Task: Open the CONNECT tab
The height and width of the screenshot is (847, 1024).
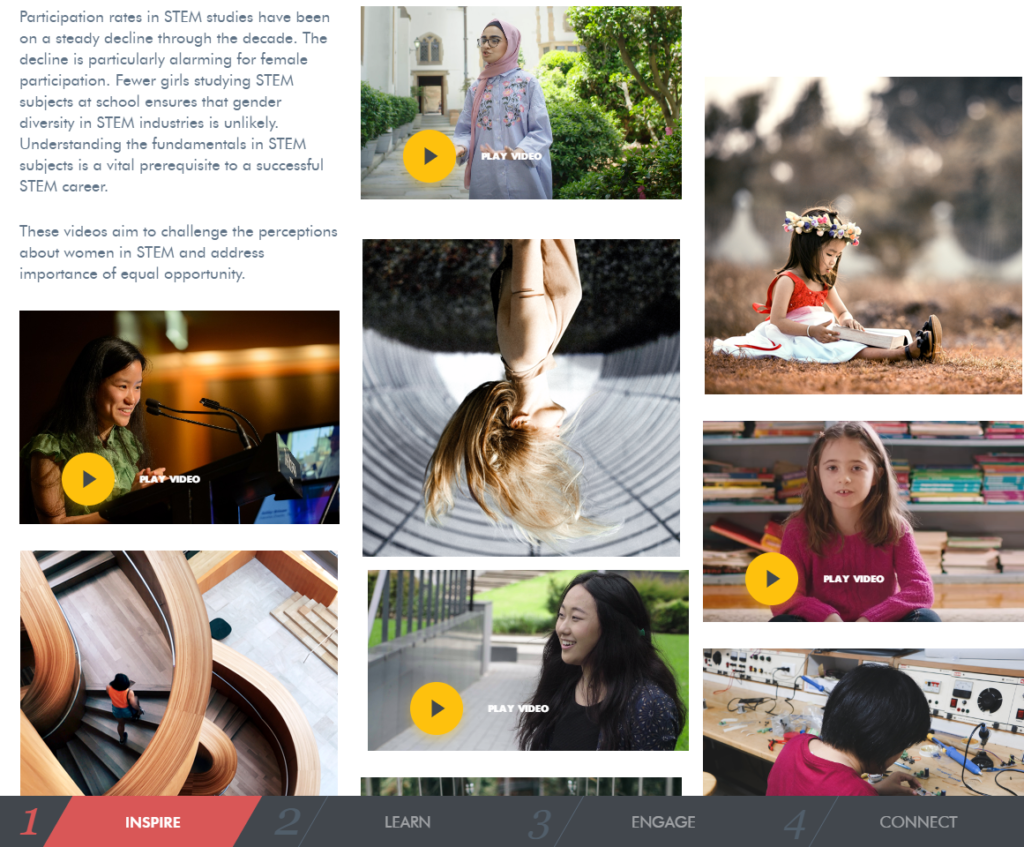Action: coord(918,822)
